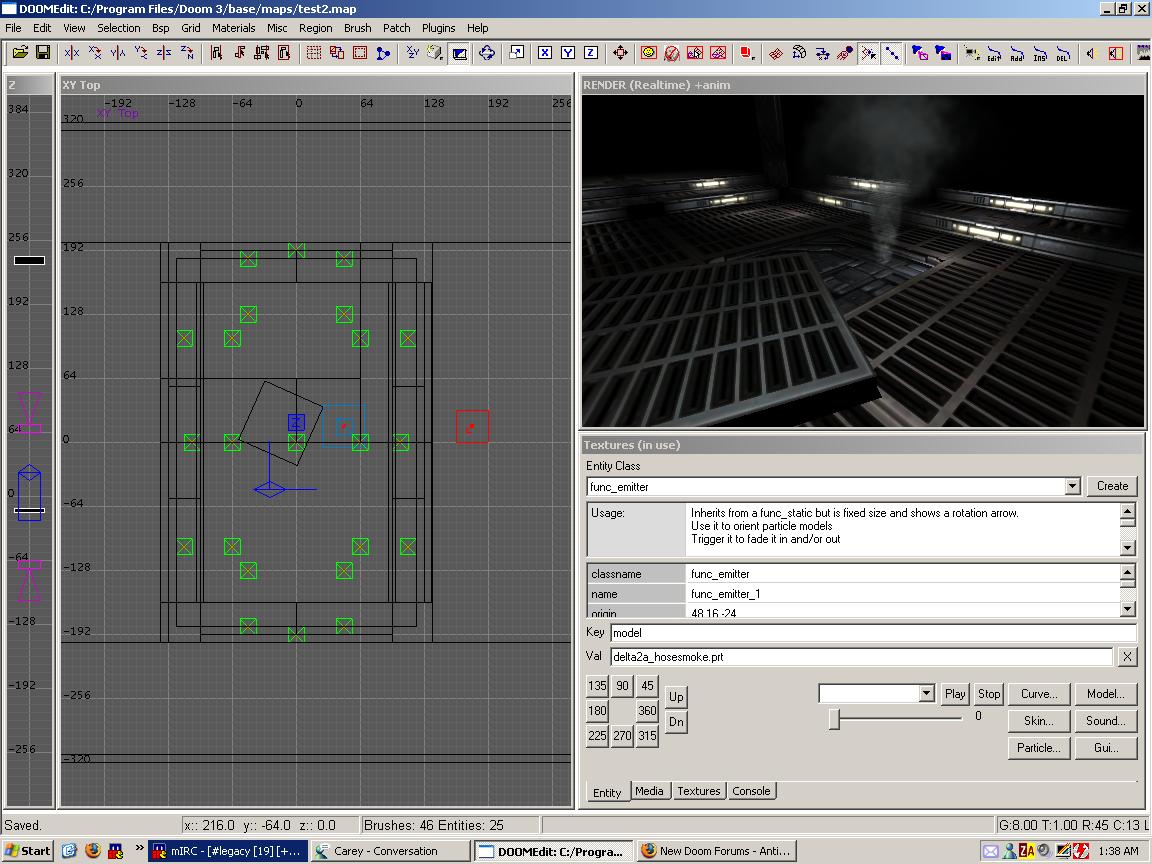
Task: Rotate selection around the X axis
Action: pos(95,53)
